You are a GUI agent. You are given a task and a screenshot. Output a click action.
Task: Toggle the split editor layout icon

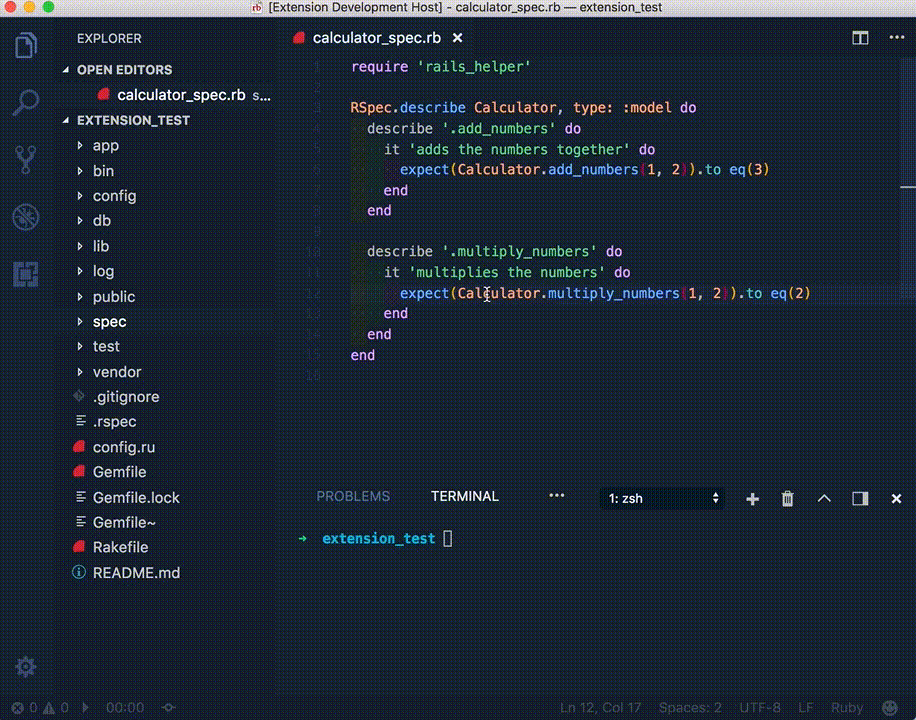[860, 37]
